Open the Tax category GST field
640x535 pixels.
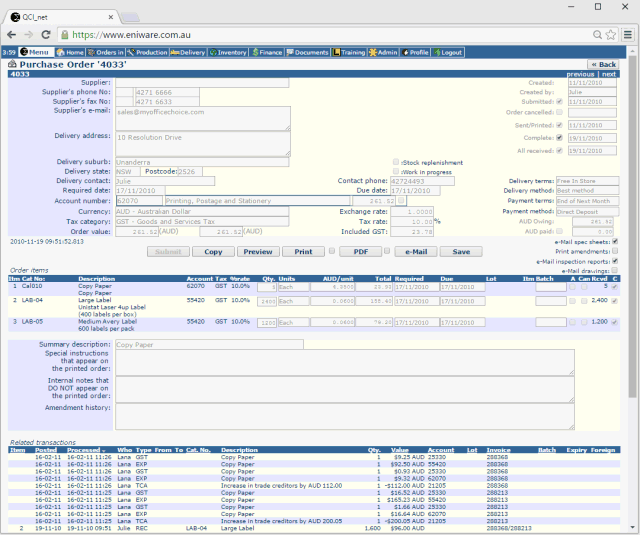click(x=202, y=222)
